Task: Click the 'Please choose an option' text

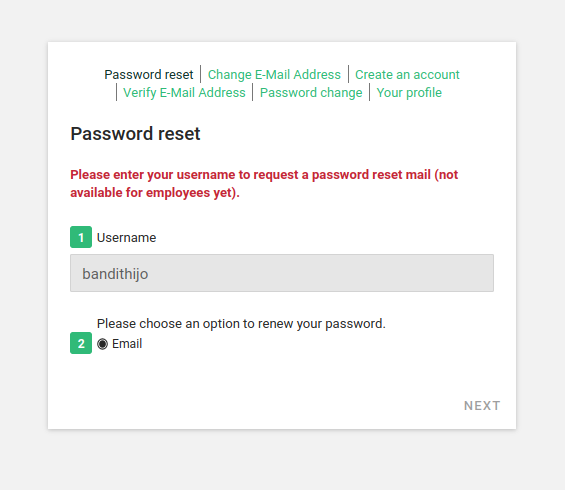Action: tap(241, 324)
